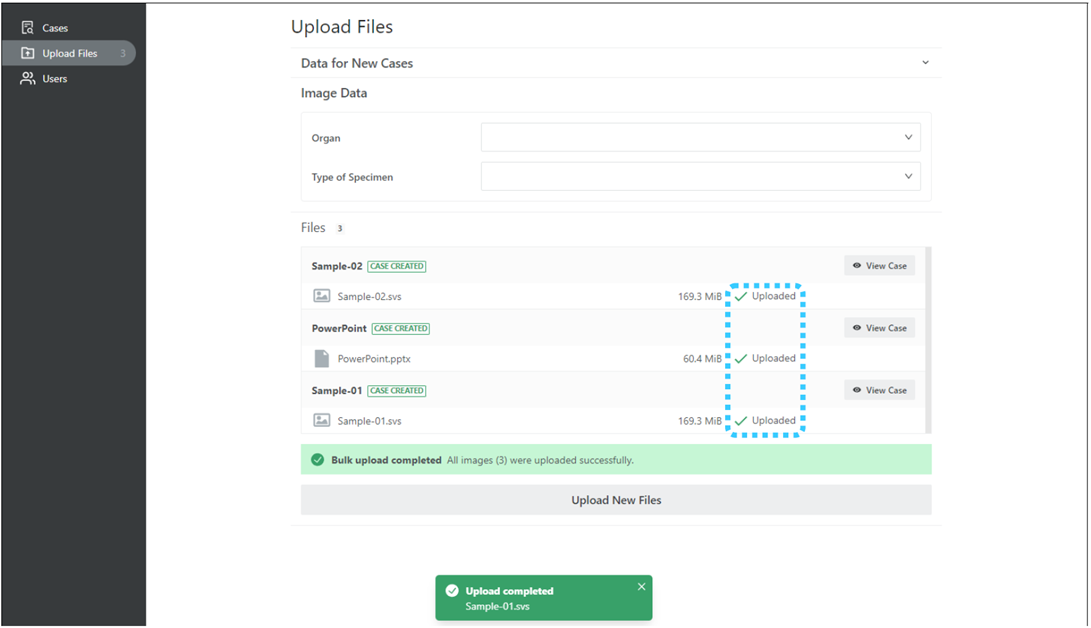Dismiss the Upload completed toast

[642, 587]
